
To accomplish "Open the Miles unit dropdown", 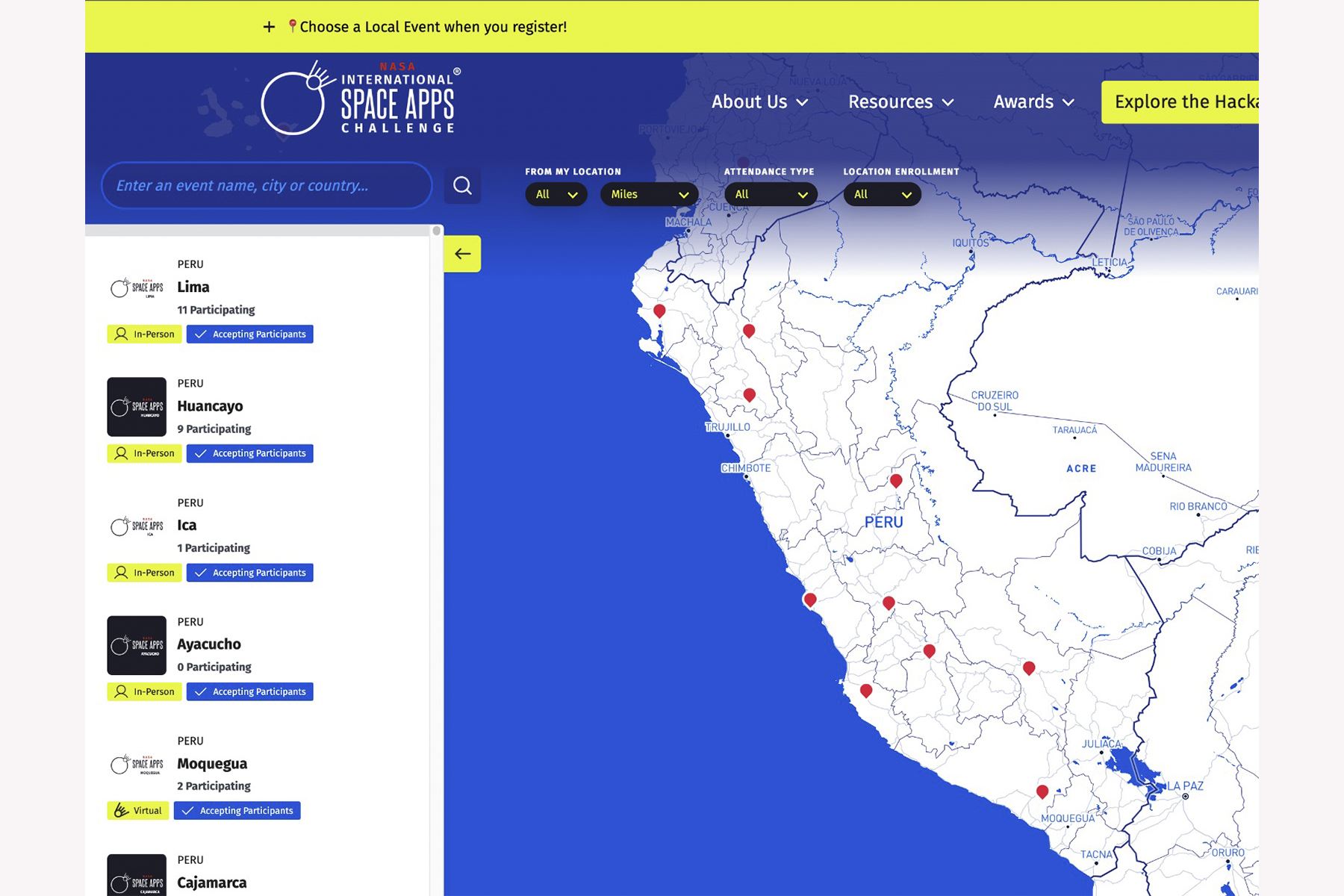I will tap(649, 194).
